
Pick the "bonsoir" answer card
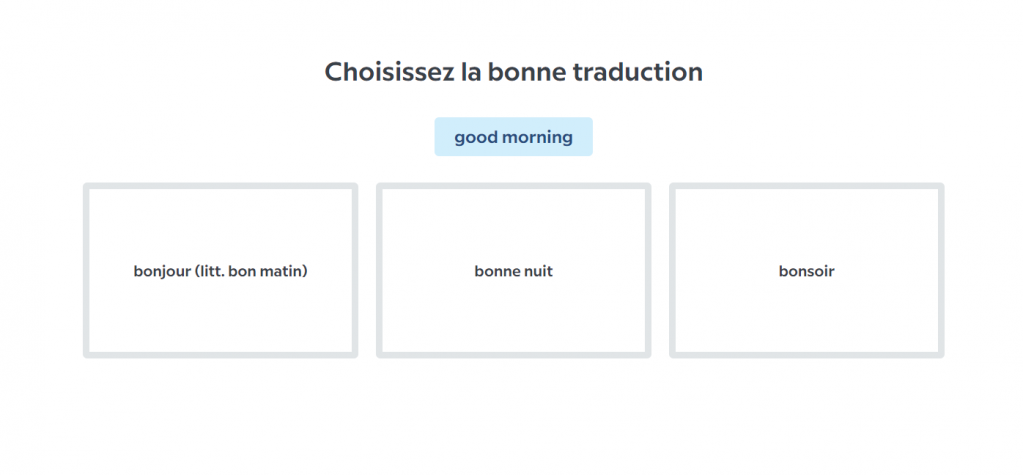[x=806, y=270]
